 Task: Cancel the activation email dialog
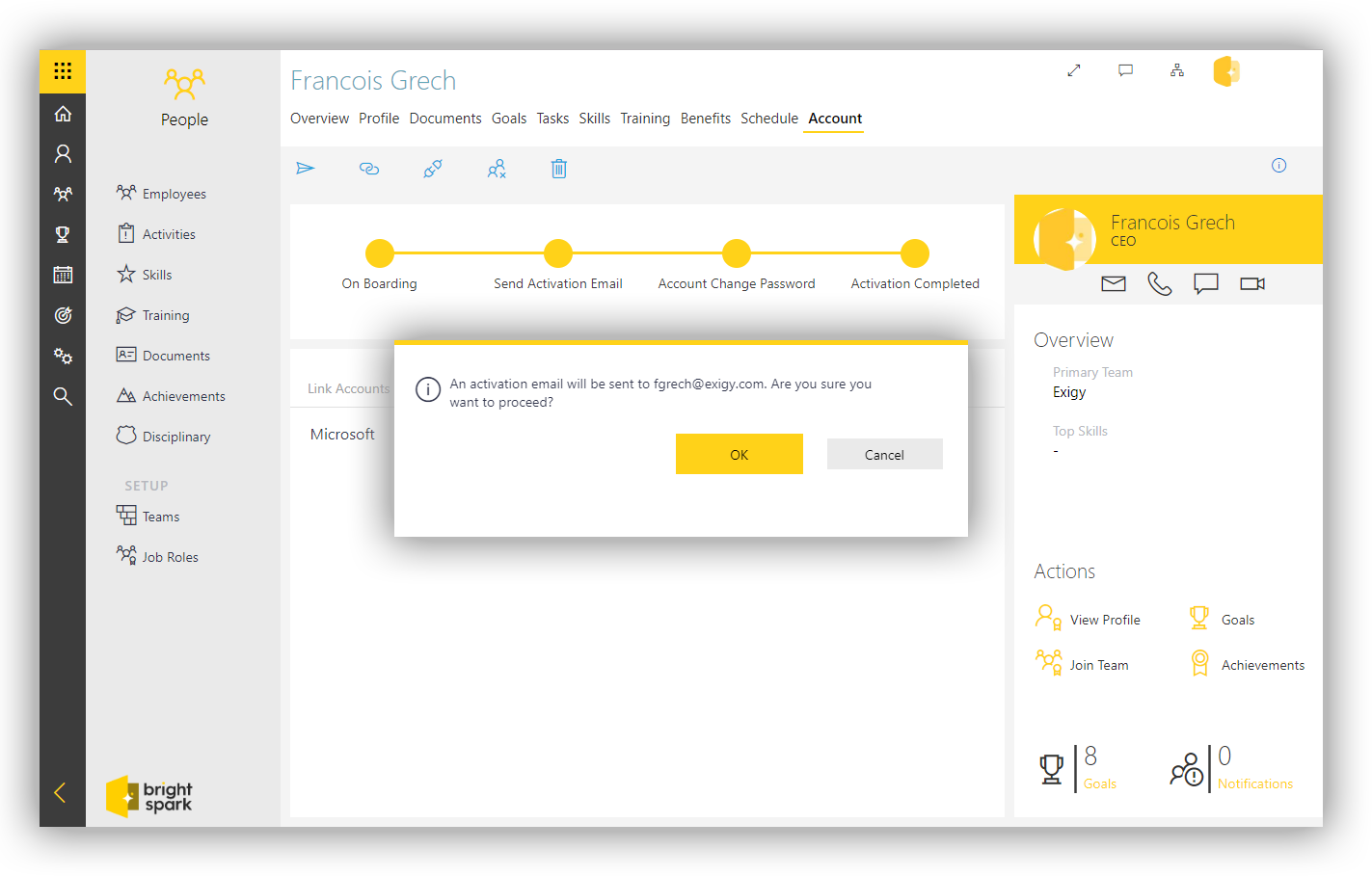(x=884, y=454)
